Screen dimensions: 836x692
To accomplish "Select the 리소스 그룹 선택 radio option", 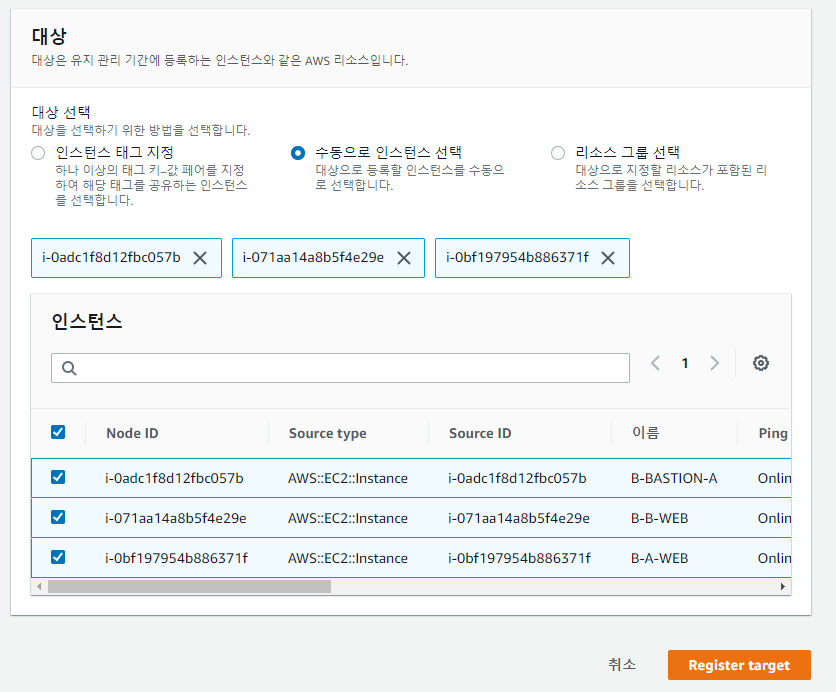I will [558, 153].
